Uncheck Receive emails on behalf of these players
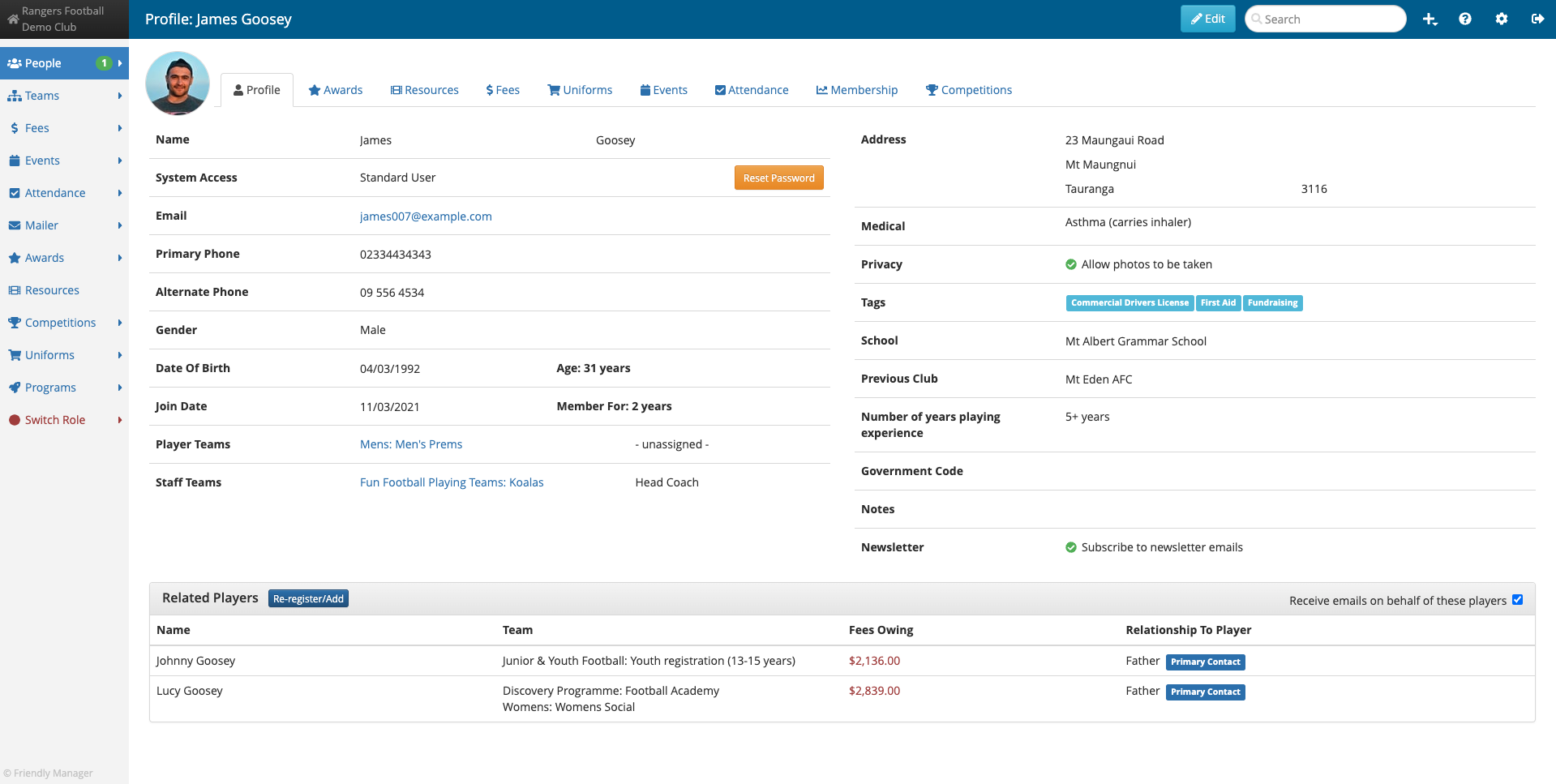Viewport: 1556px width, 784px height. tap(1518, 600)
